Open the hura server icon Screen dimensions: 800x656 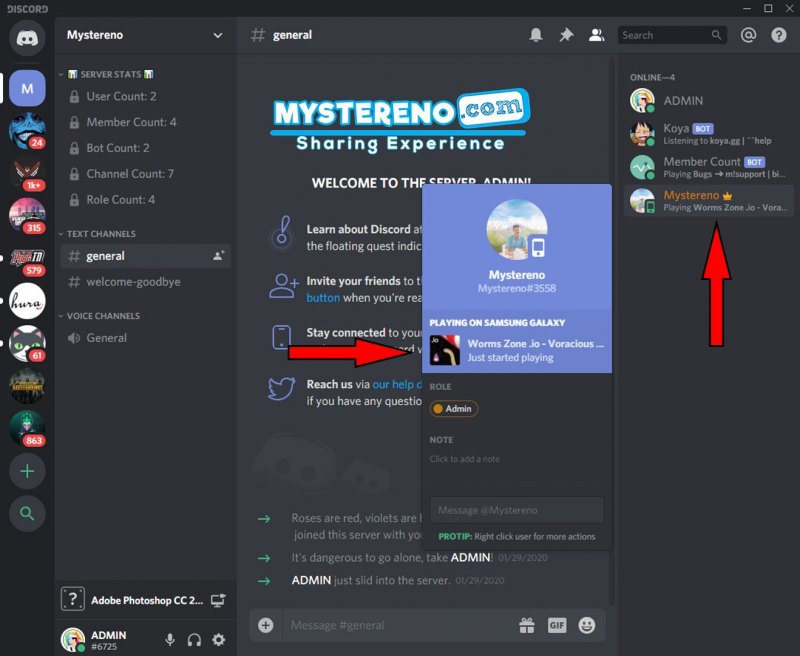click(x=27, y=301)
